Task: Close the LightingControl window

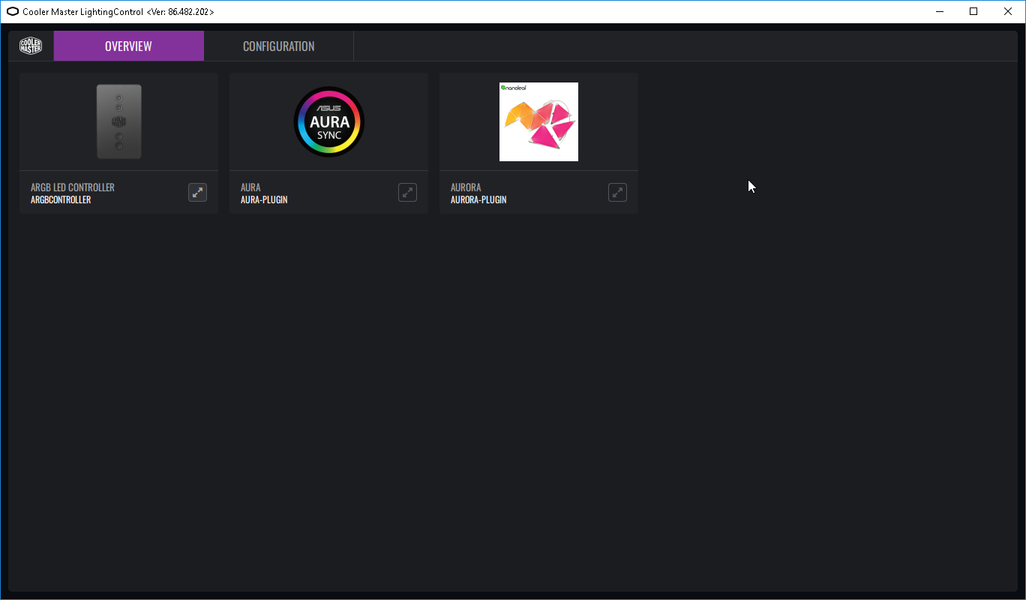Action: (x=1008, y=12)
